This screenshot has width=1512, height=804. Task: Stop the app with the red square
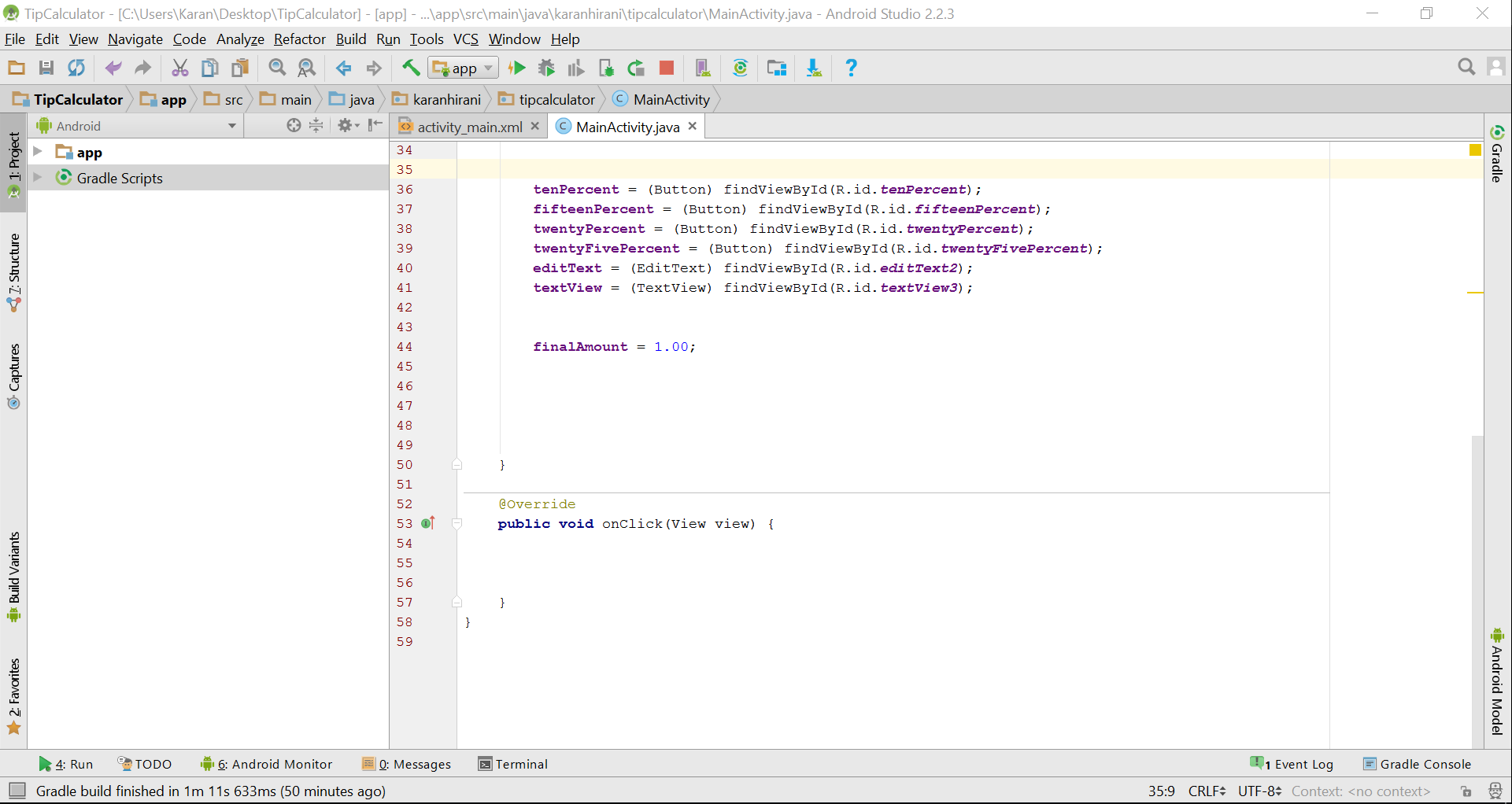click(x=667, y=68)
